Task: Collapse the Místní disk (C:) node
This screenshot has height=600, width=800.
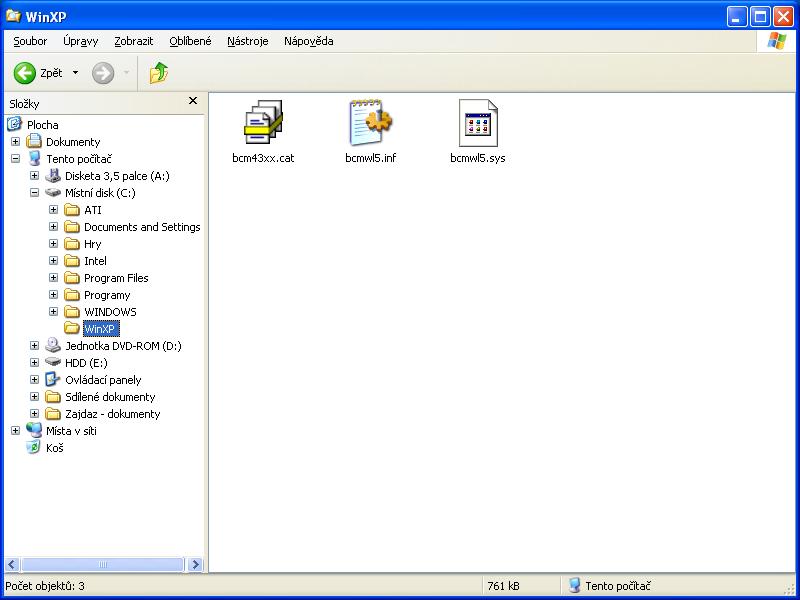Action: click(x=34, y=192)
